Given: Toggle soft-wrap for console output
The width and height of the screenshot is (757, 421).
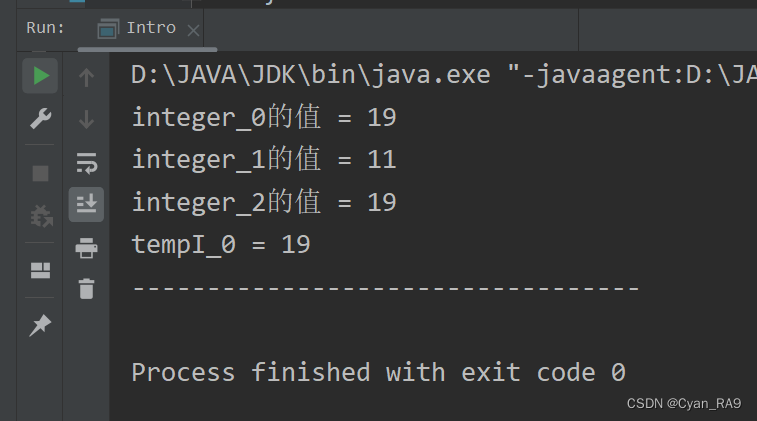Looking at the screenshot, I should tap(86, 163).
